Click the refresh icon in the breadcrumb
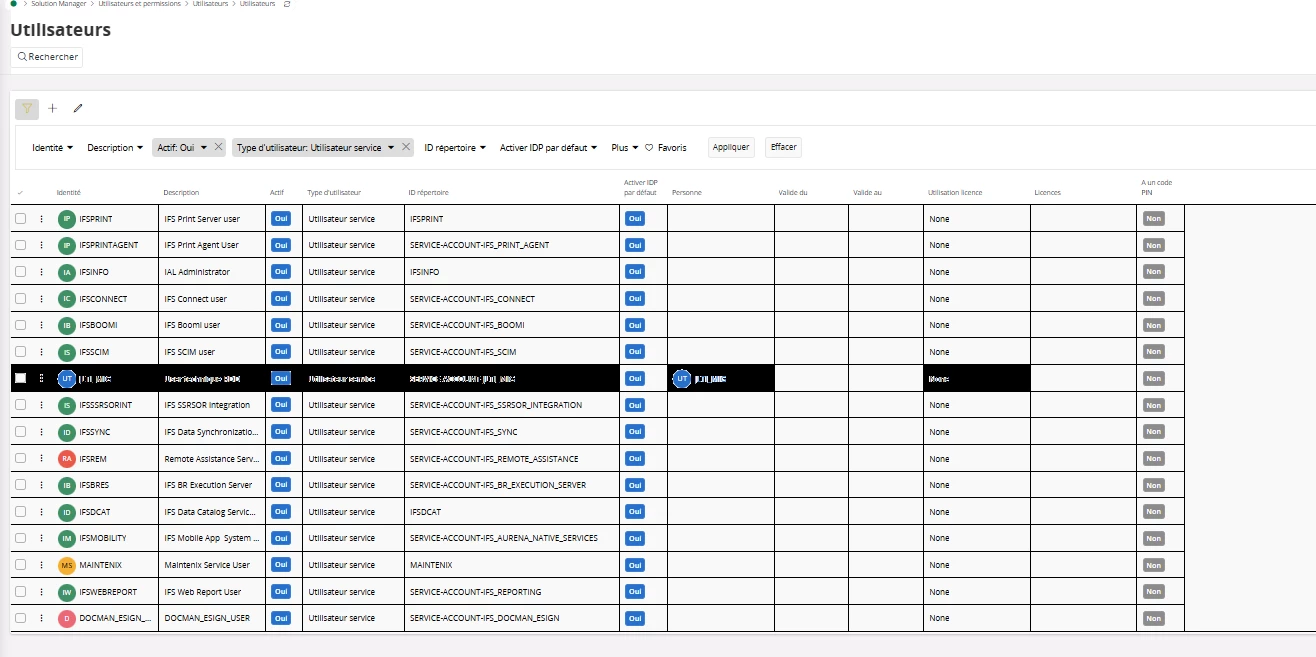 288,4
